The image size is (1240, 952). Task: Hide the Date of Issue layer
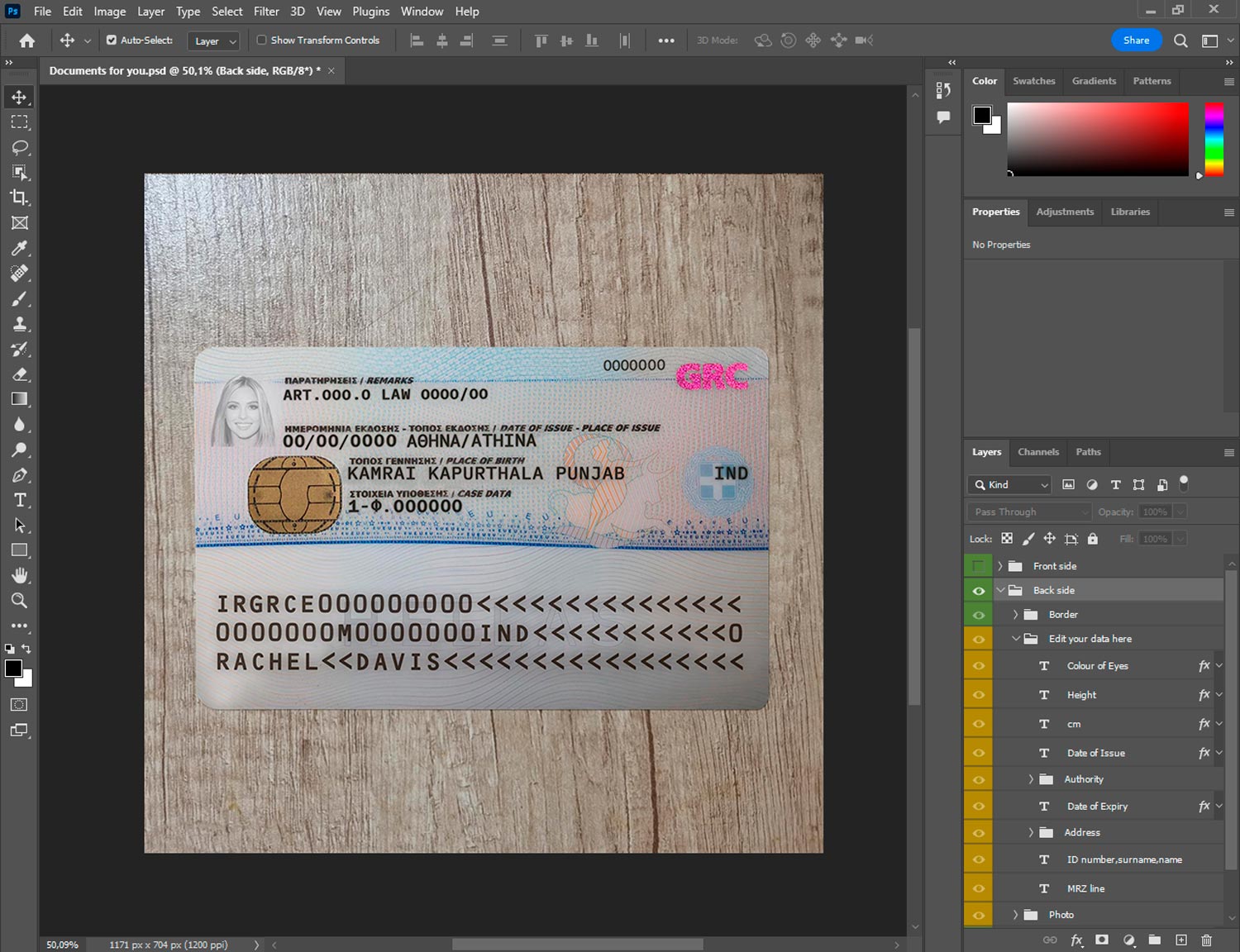[978, 752]
